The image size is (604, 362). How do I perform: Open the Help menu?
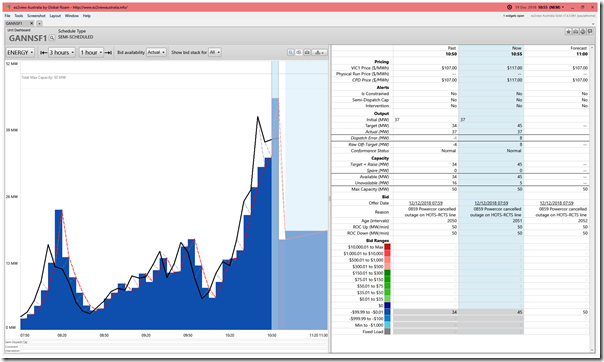87,16
